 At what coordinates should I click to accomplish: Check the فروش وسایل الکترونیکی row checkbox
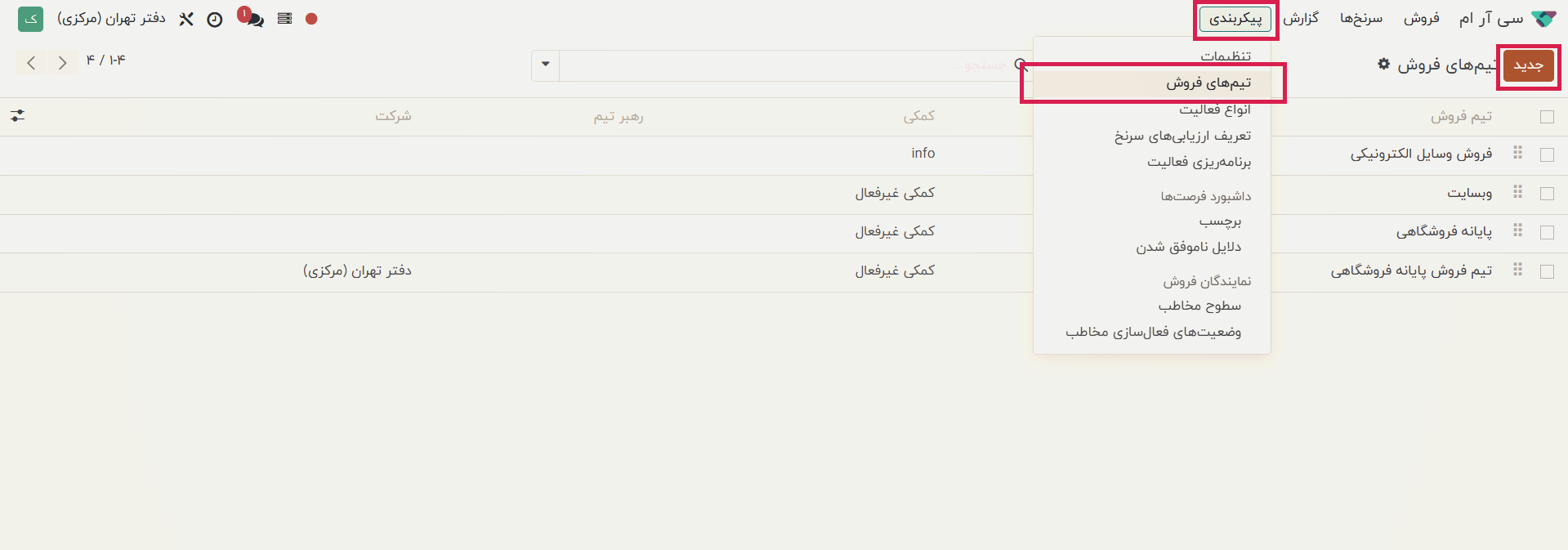(x=1547, y=154)
